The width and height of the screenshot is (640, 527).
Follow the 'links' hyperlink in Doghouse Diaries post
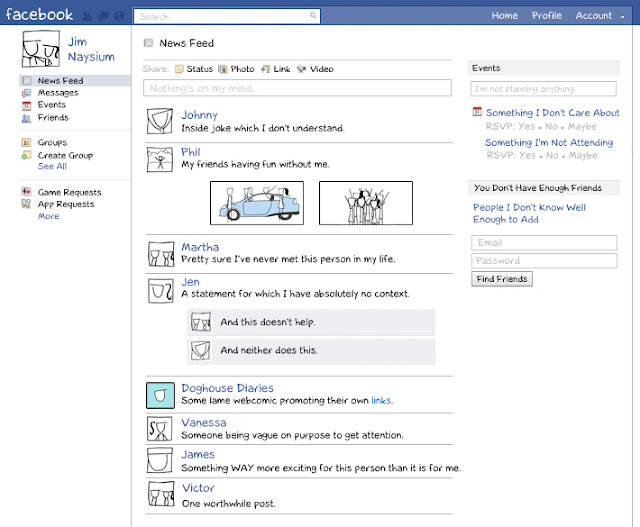click(x=381, y=400)
